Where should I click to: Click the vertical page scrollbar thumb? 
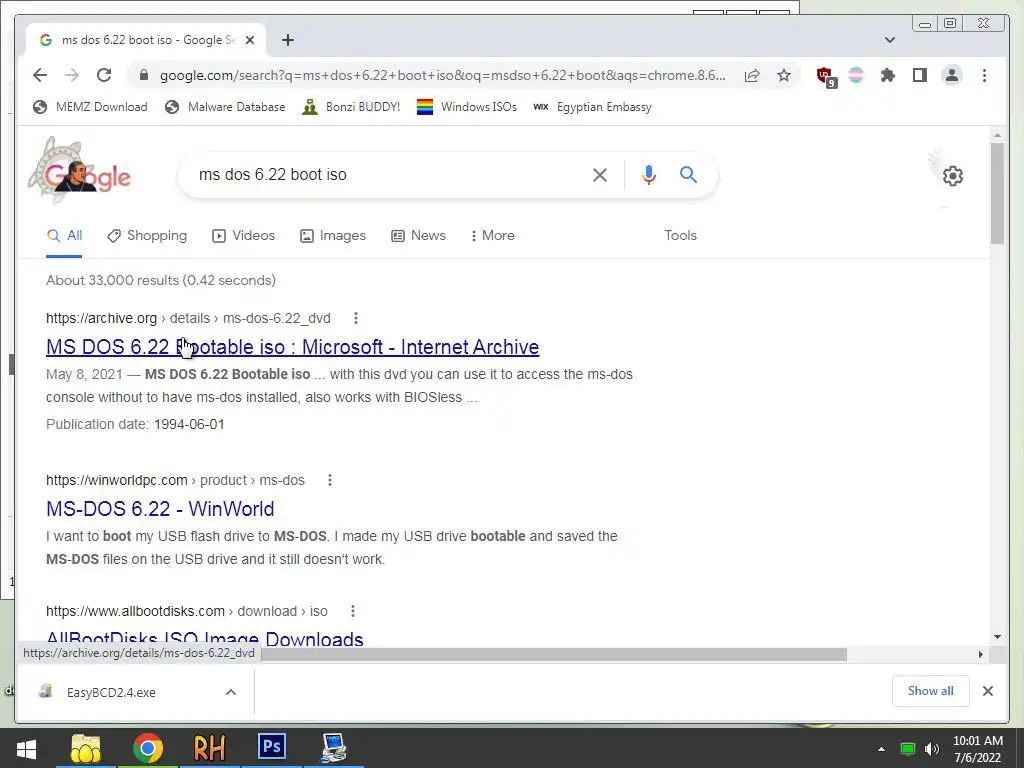997,193
